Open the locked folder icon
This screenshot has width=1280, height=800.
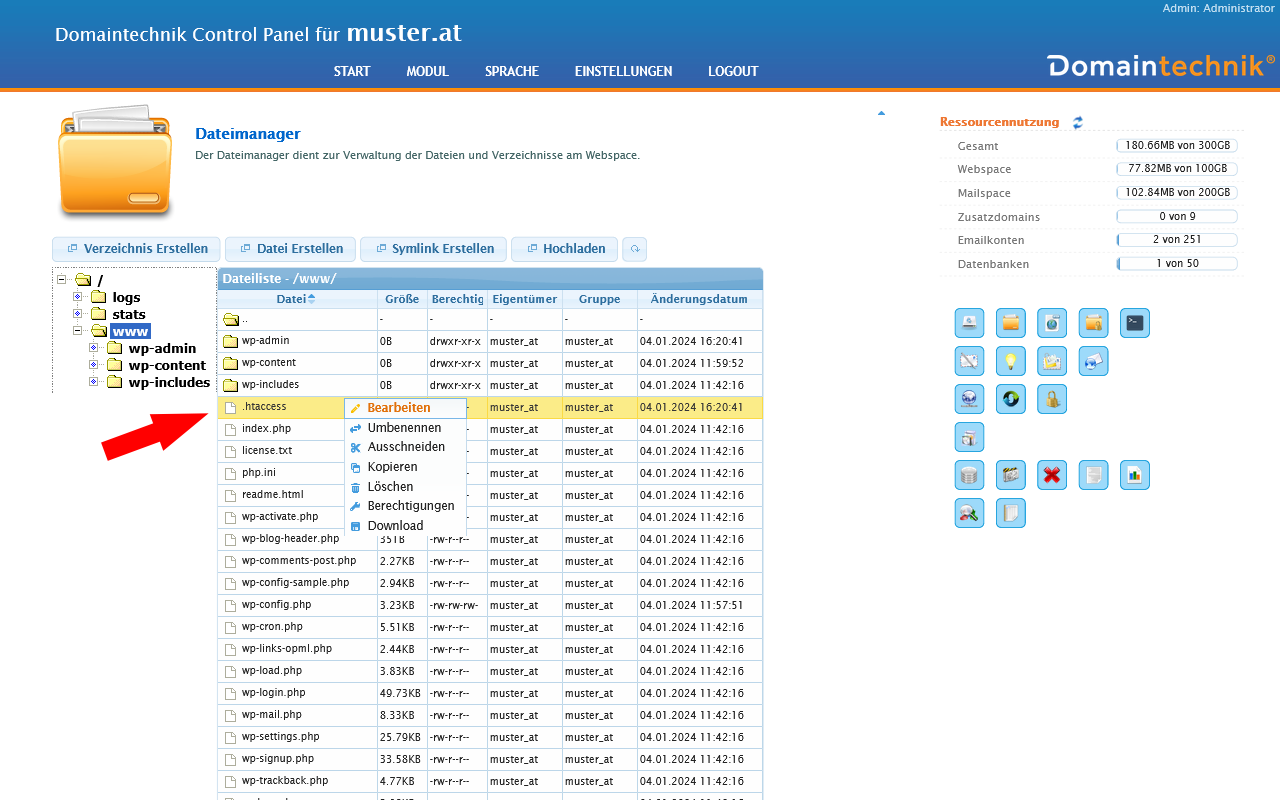pos(1093,323)
